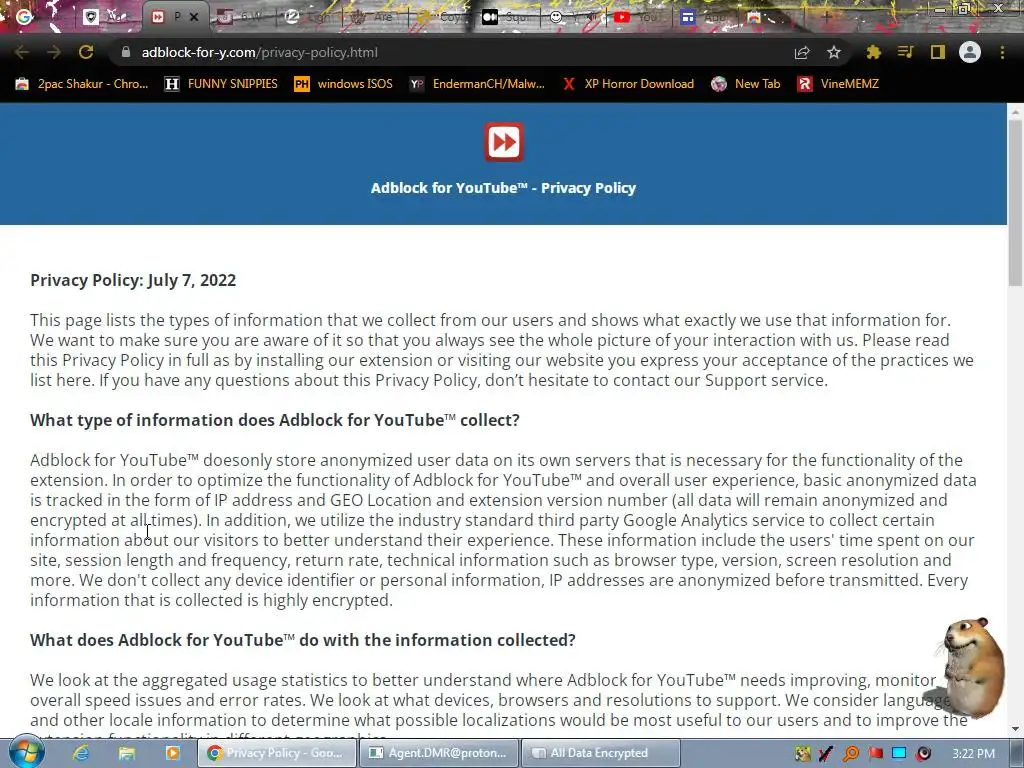Select Agent.DMR@proton taskbar window
Image resolution: width=1024 pixels, height=768 pixels.
pos(439,753)
